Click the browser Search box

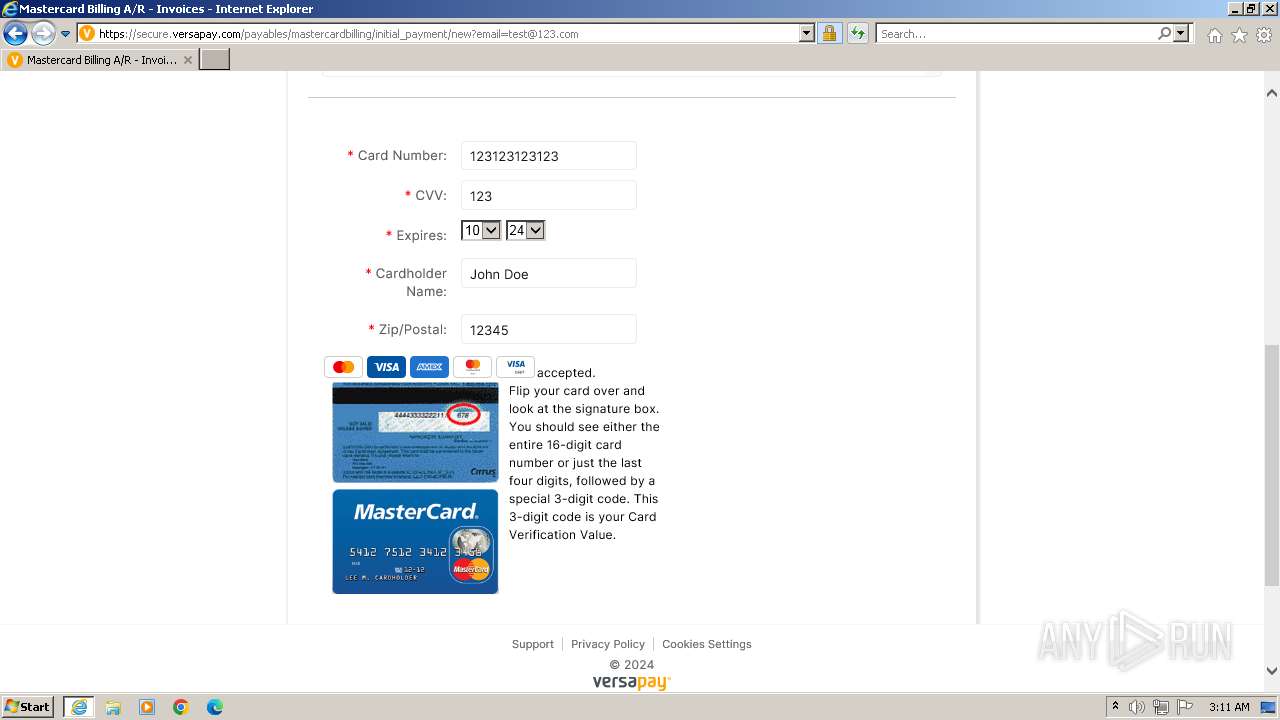pos(1016,34)
